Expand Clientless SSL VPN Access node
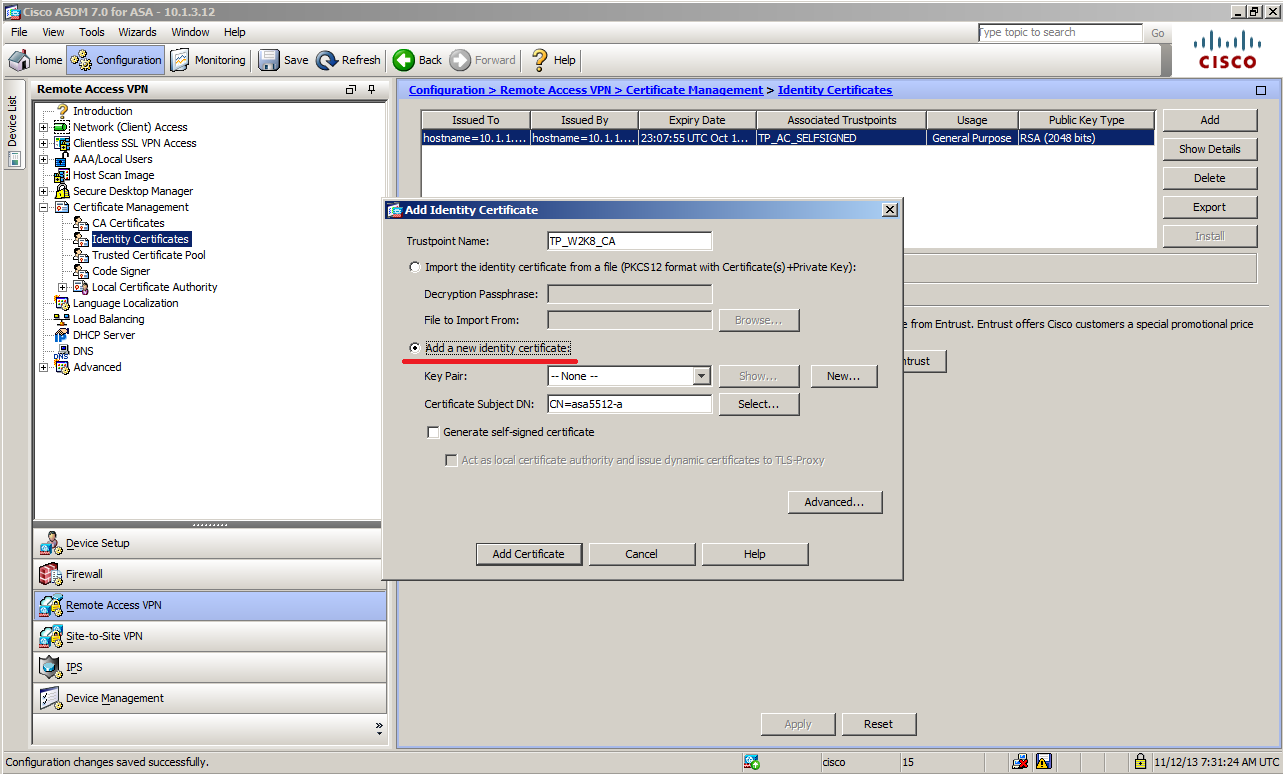 (43, 143)
